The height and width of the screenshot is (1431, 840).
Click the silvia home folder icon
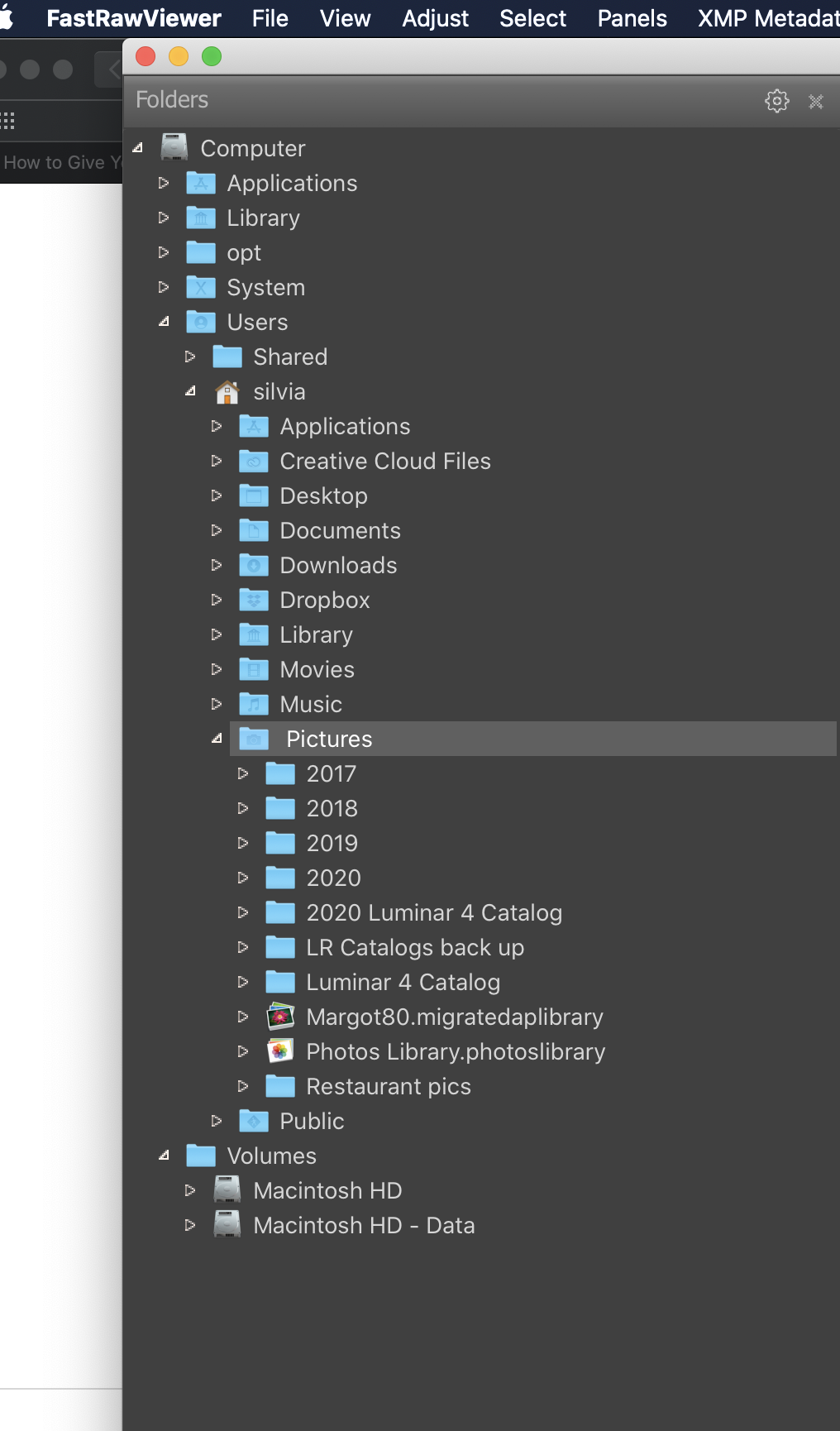pos(227,392)
